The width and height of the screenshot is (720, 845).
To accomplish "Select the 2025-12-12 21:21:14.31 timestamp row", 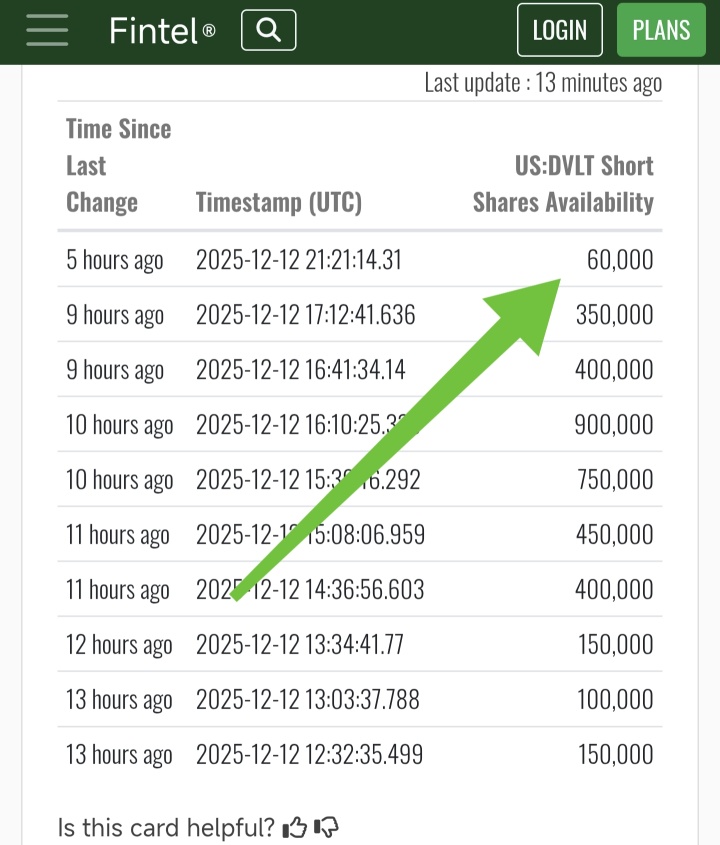I will (360, 260).
